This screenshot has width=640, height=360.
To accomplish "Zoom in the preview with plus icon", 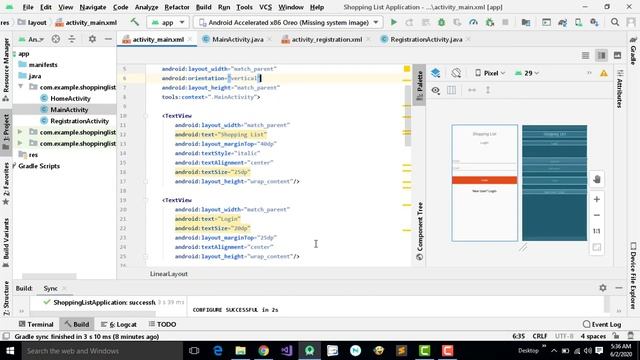I will (597, 199).
